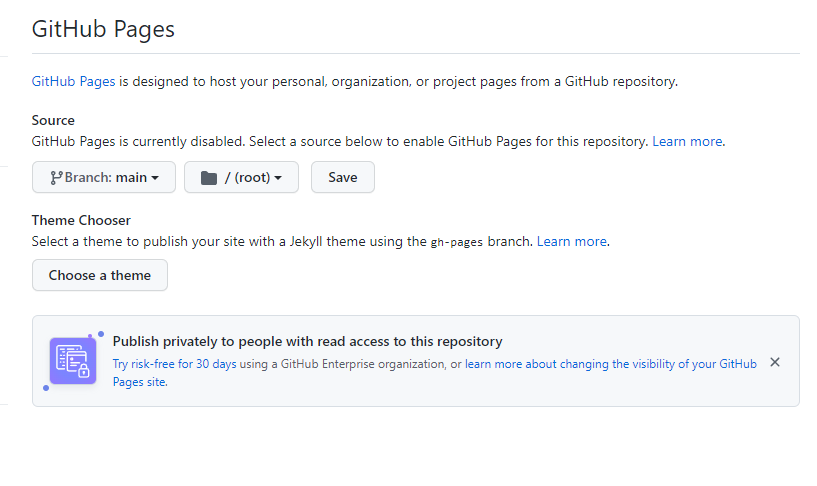Click the folder icon beside / (root)
Viewport: 817px width, 486px height.
click(208, 178)
